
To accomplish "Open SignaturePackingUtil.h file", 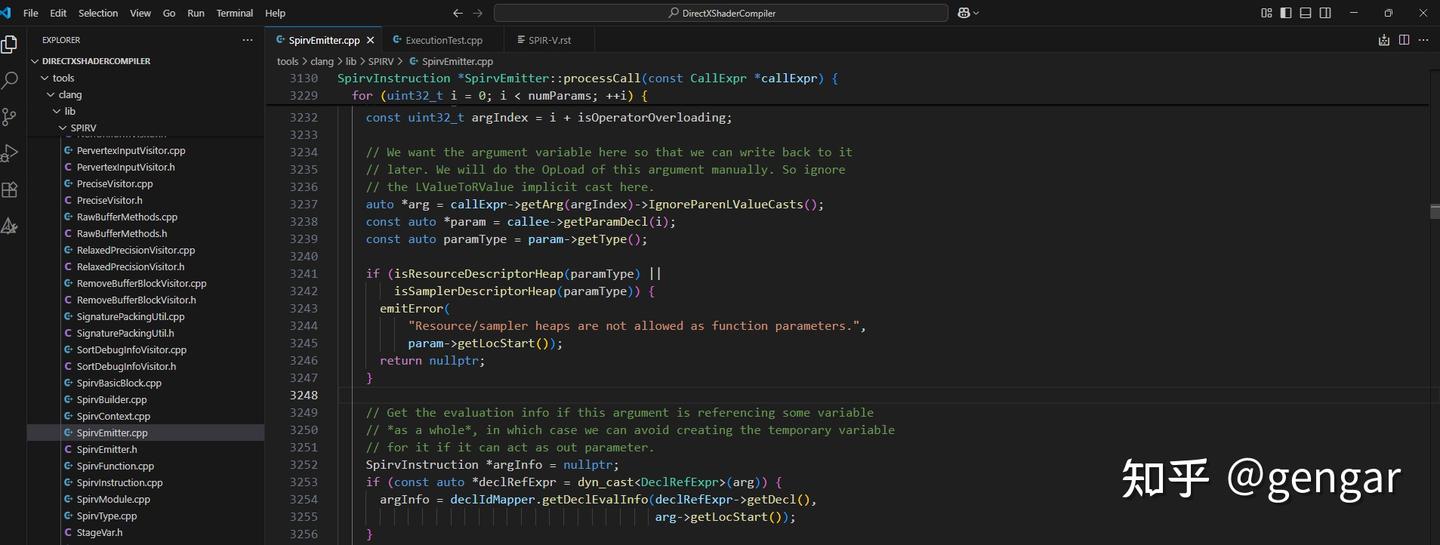I will (125, 333).
